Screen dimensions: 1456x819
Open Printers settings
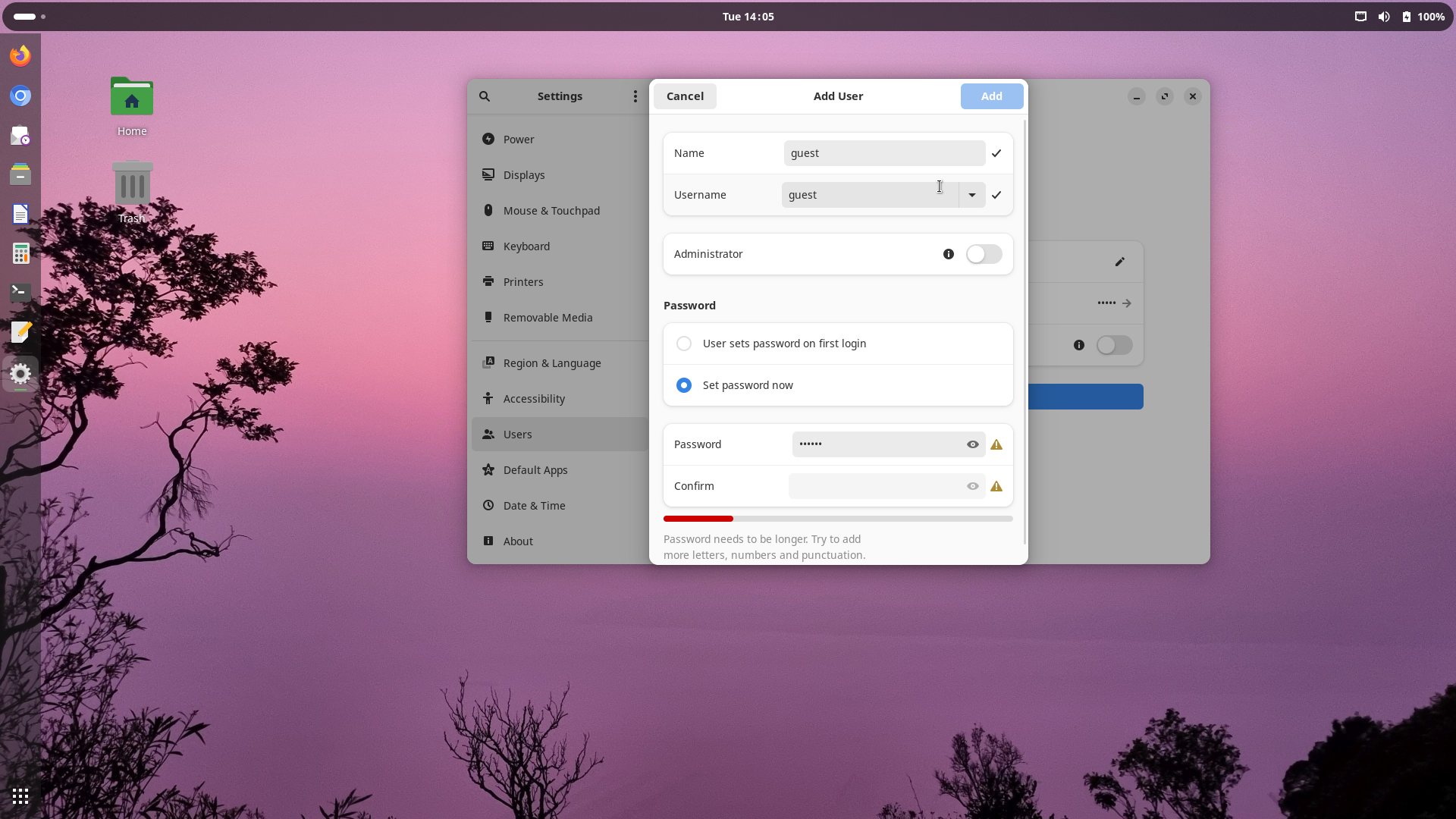(560, 282)
